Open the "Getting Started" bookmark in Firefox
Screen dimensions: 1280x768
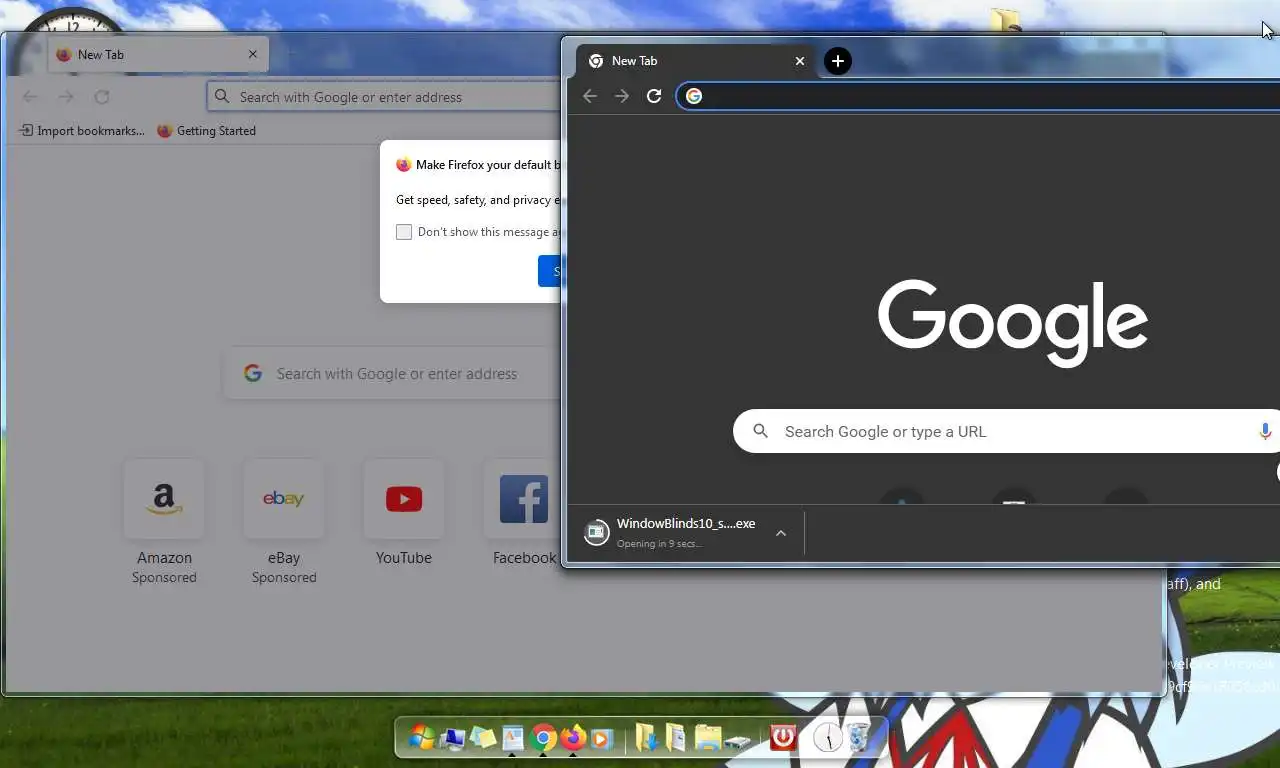(x=206, y=131)
